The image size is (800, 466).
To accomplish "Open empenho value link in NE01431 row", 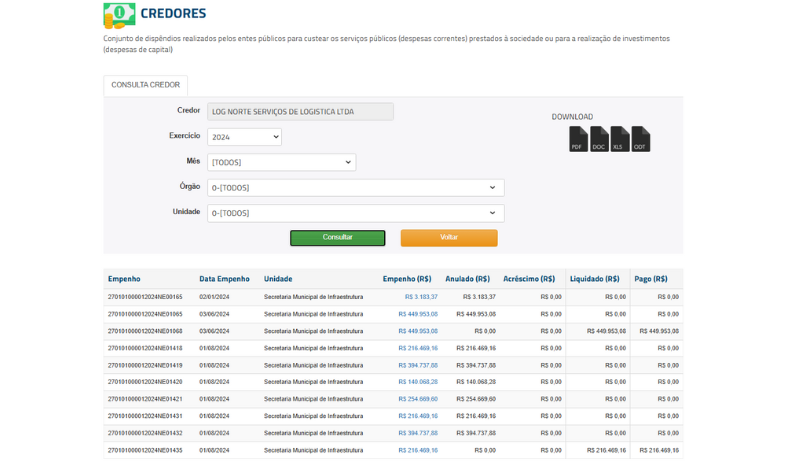I will (x=418, y=416).
